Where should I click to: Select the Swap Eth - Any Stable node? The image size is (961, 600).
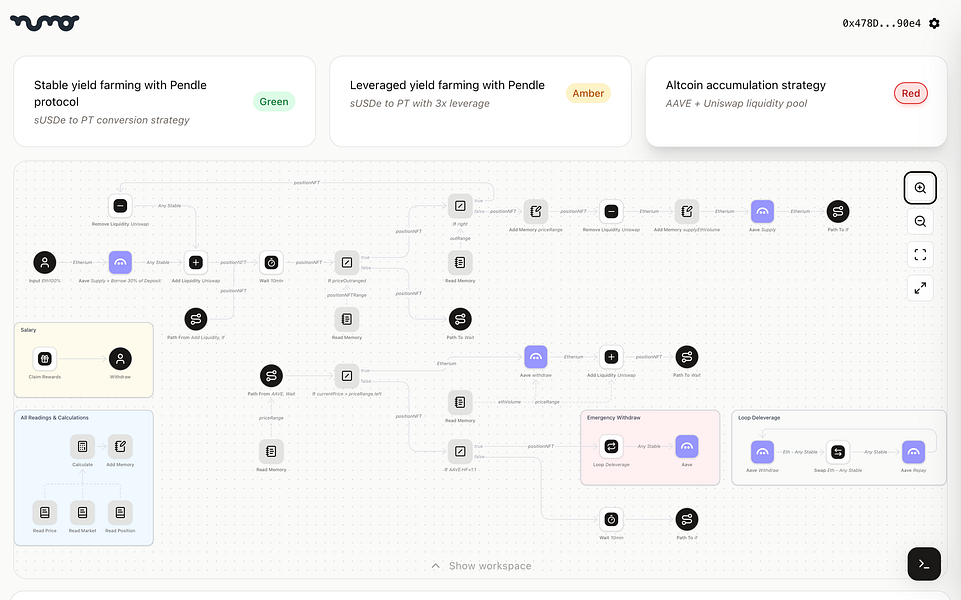[838, 452]
